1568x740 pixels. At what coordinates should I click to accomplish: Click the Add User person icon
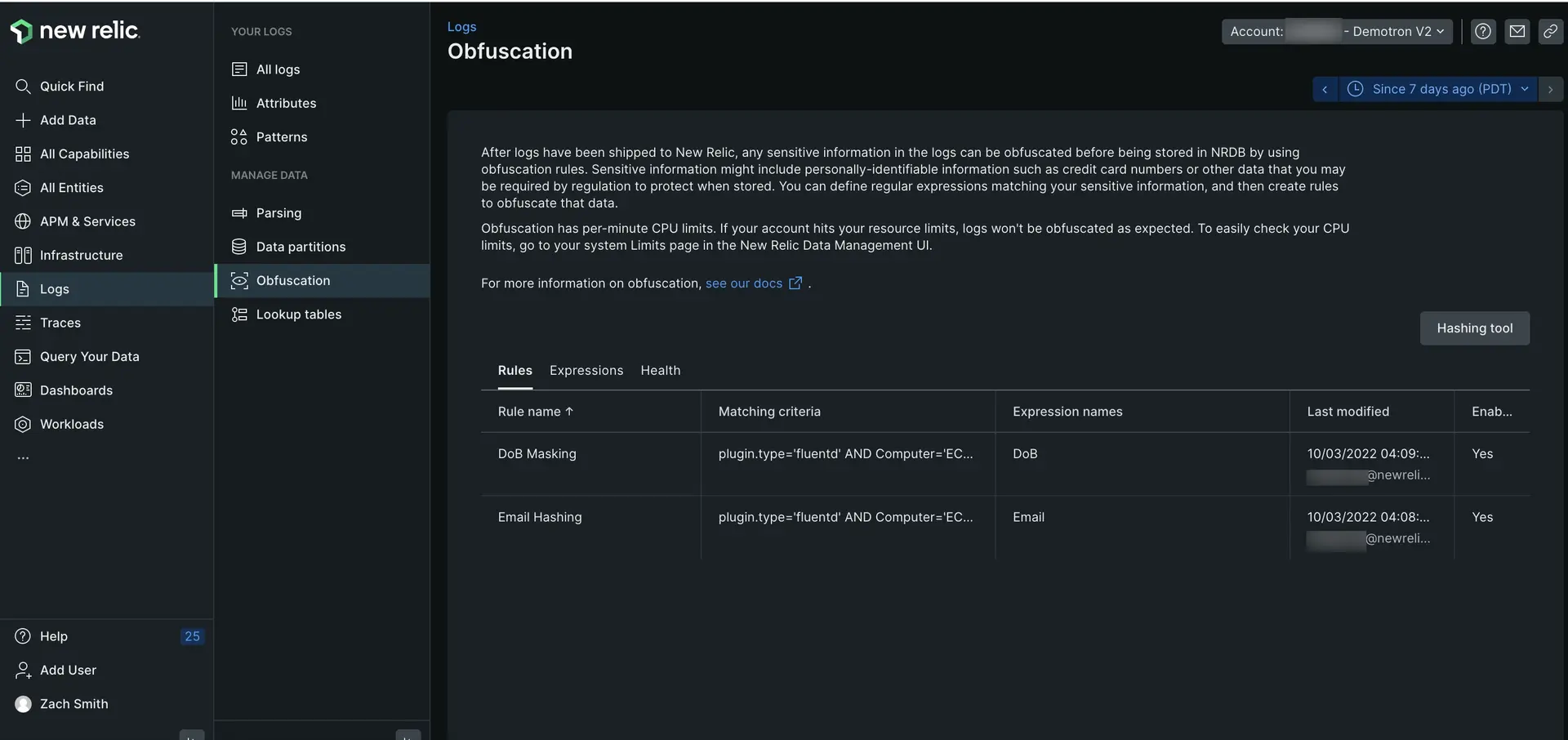[x=23, y=671]
